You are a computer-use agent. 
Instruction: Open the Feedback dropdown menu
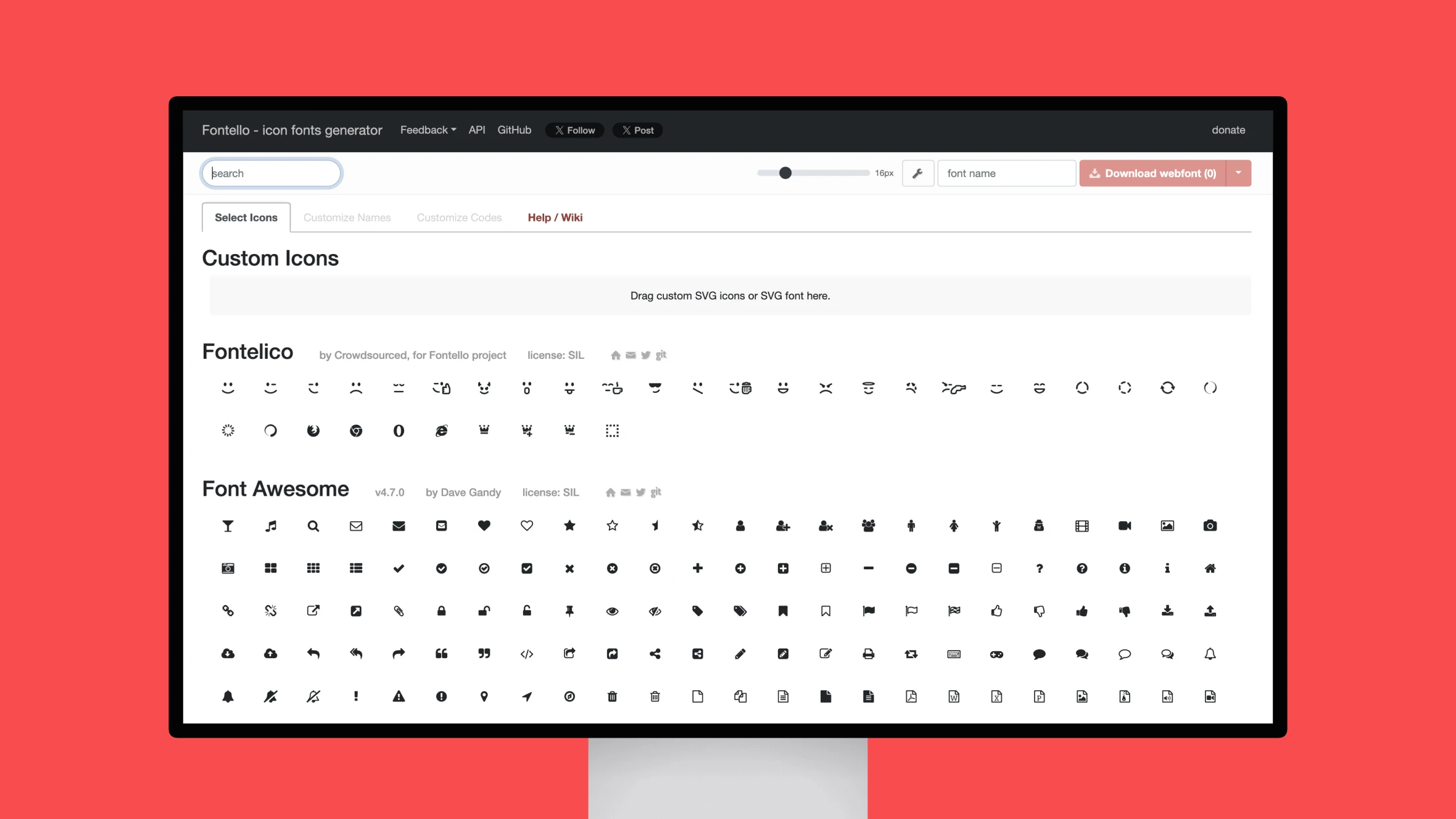427,130
